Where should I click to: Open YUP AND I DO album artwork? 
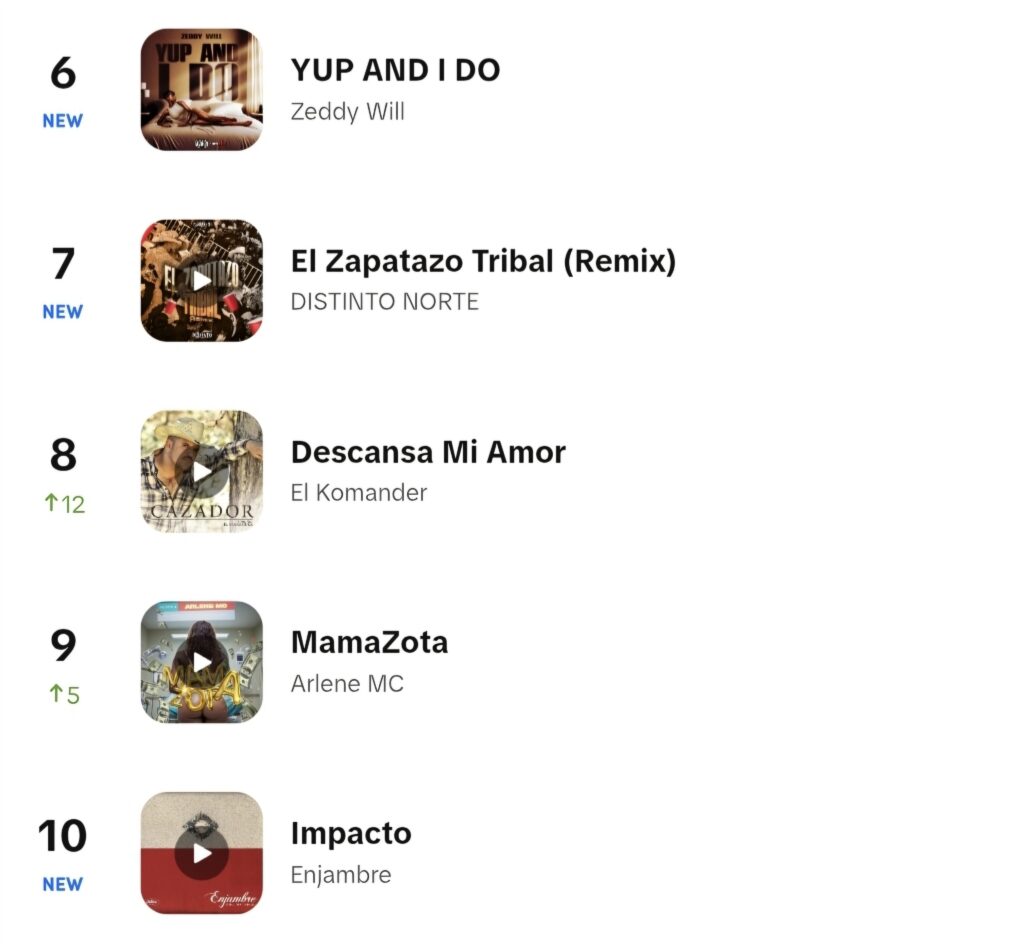point(202,89)
